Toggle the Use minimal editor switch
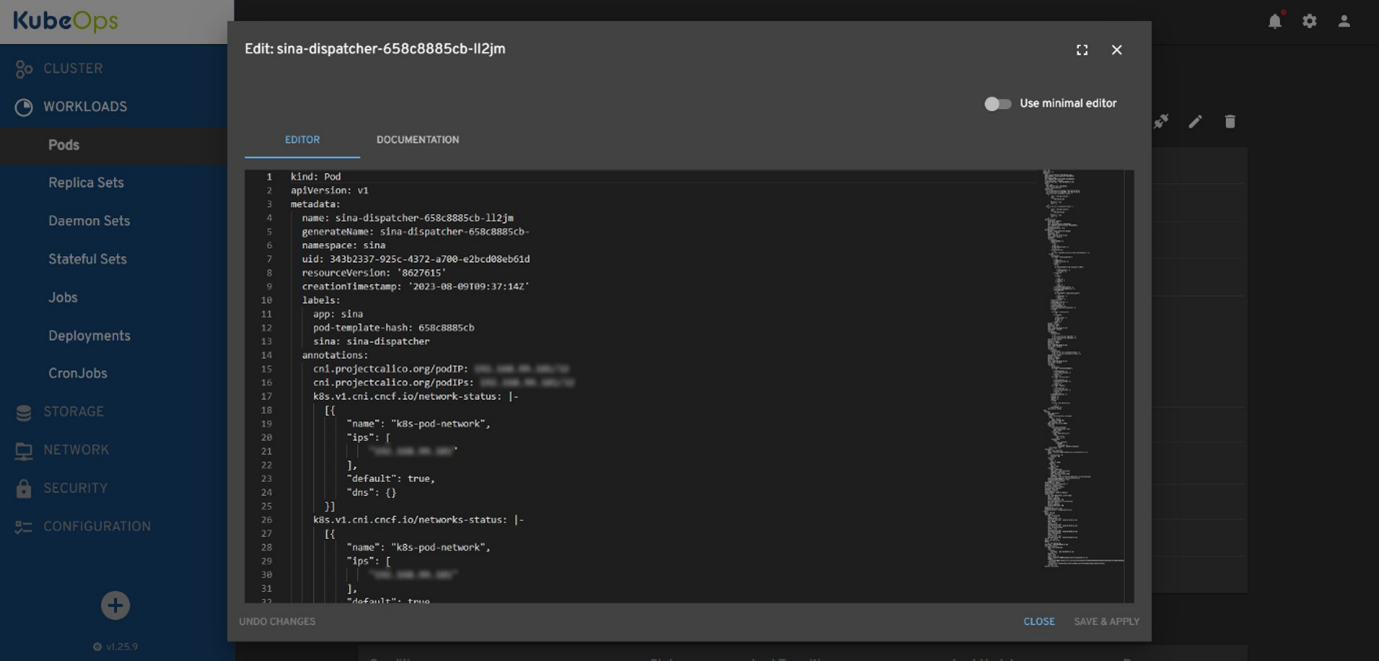 coord(997,104)
